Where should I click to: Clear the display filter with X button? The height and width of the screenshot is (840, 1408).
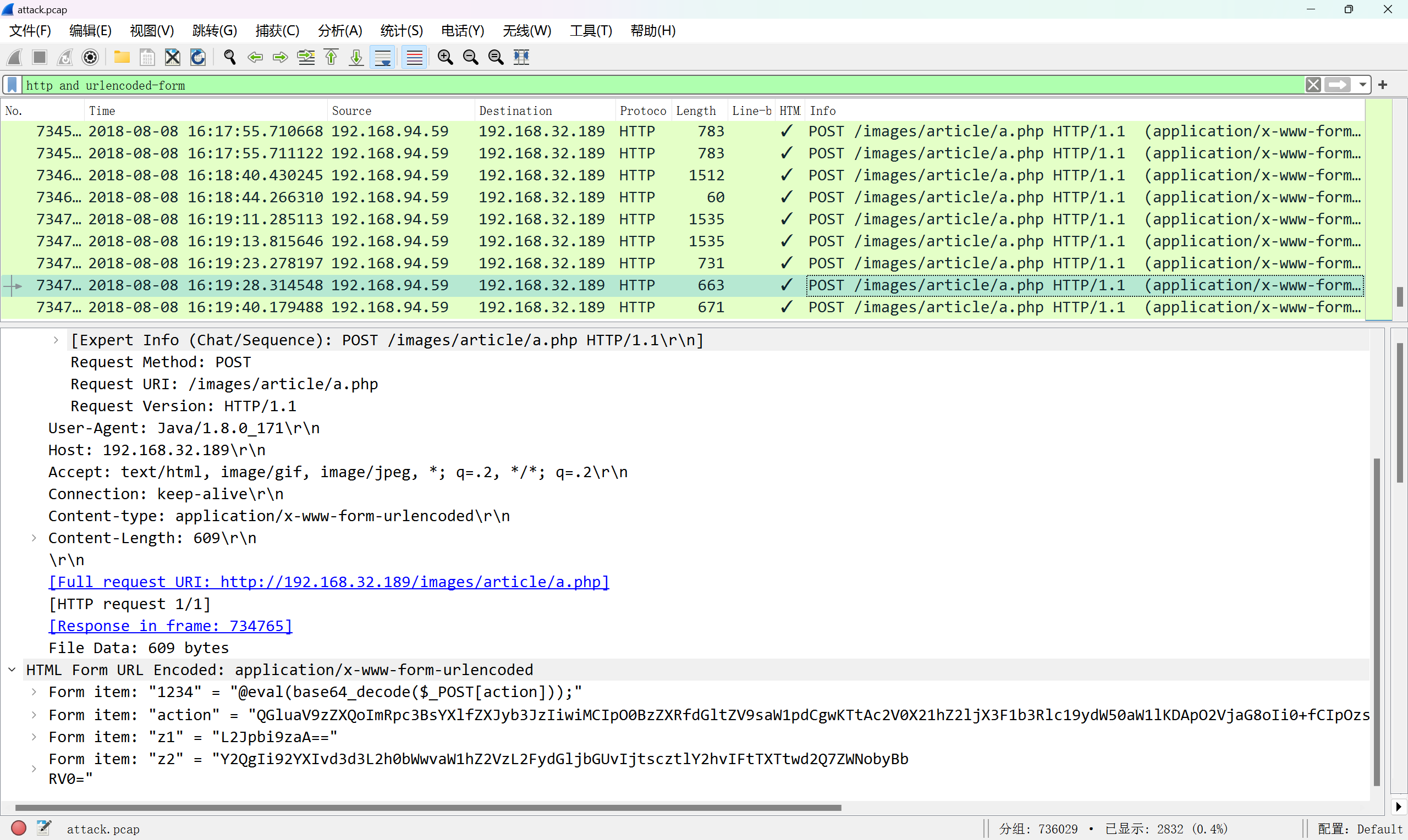coord(1313,85)
